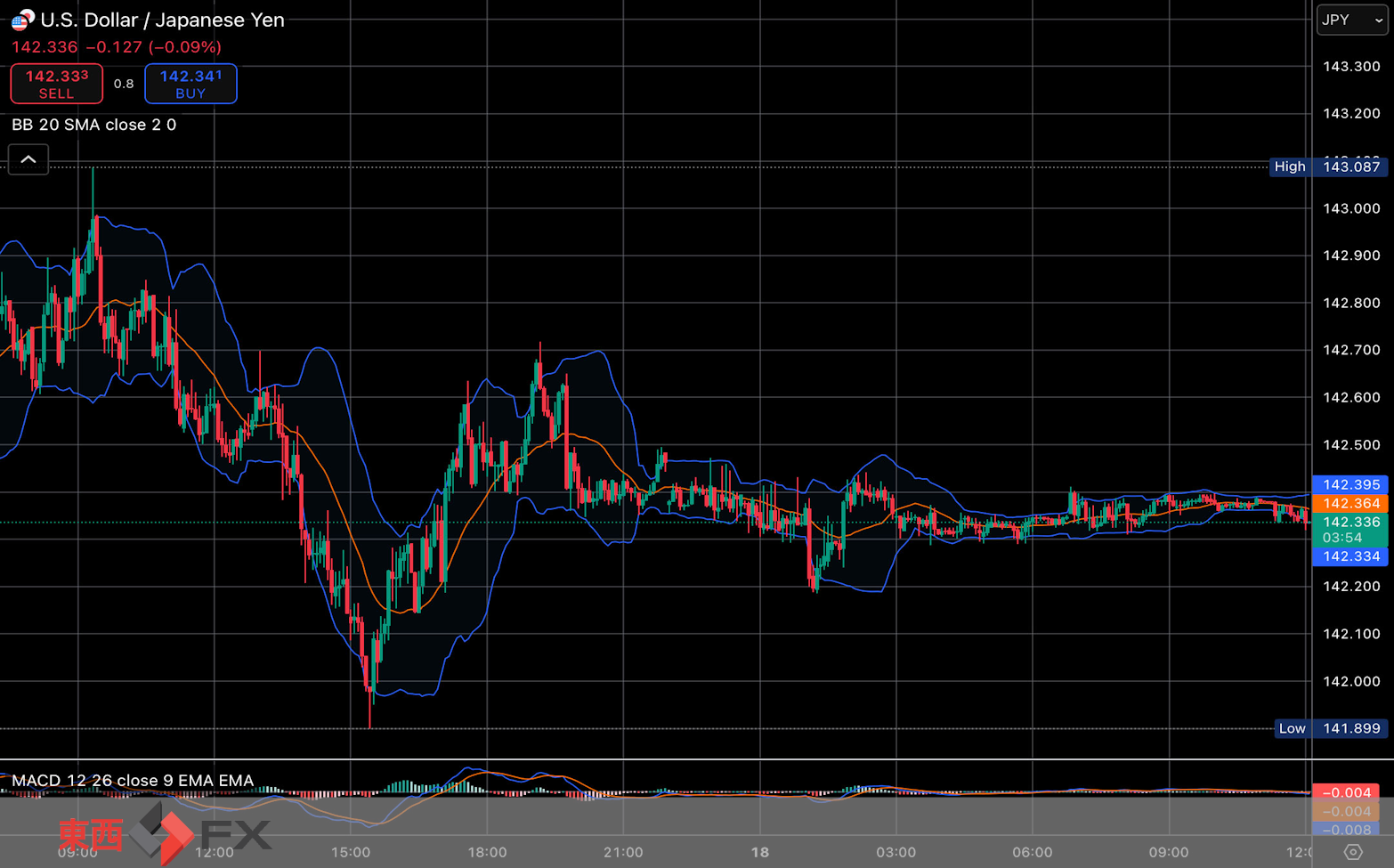Select the BB 20 SMA close indicator legend
The width and height of the screenshot is (1394, 868).
[94, 125]
